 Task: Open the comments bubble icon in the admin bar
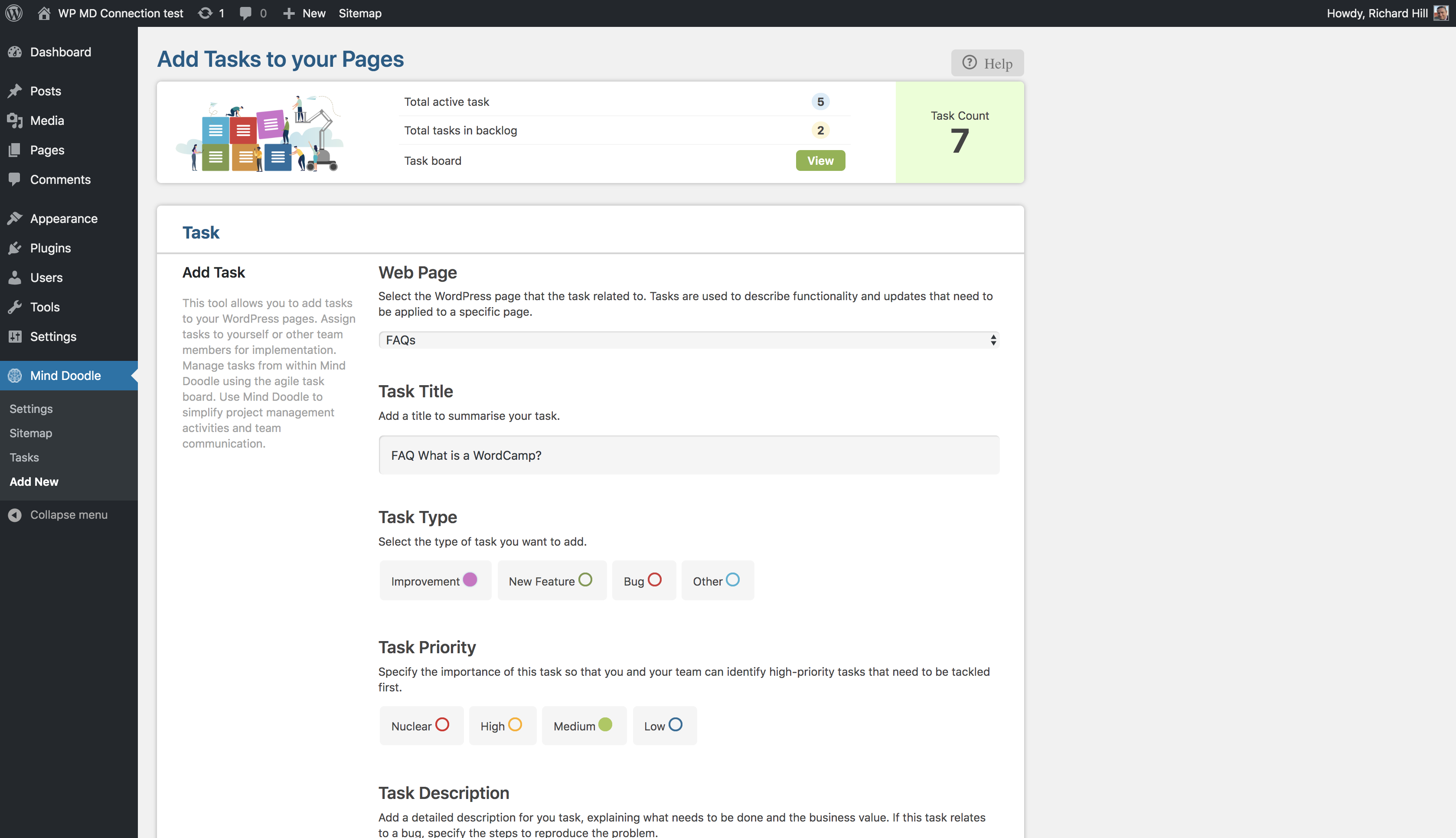coord(246,13)
